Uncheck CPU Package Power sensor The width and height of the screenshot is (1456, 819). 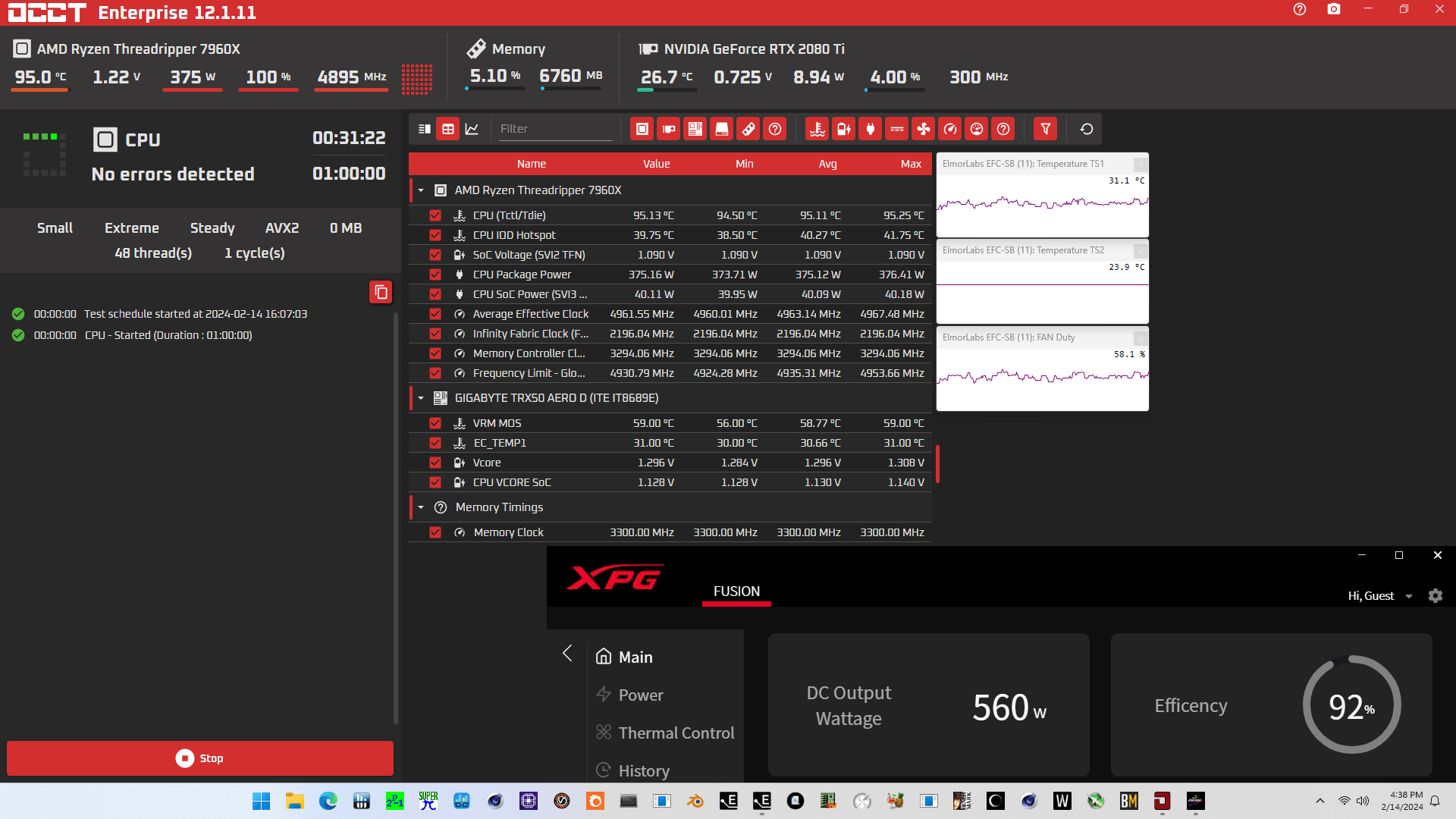[435, 275]
